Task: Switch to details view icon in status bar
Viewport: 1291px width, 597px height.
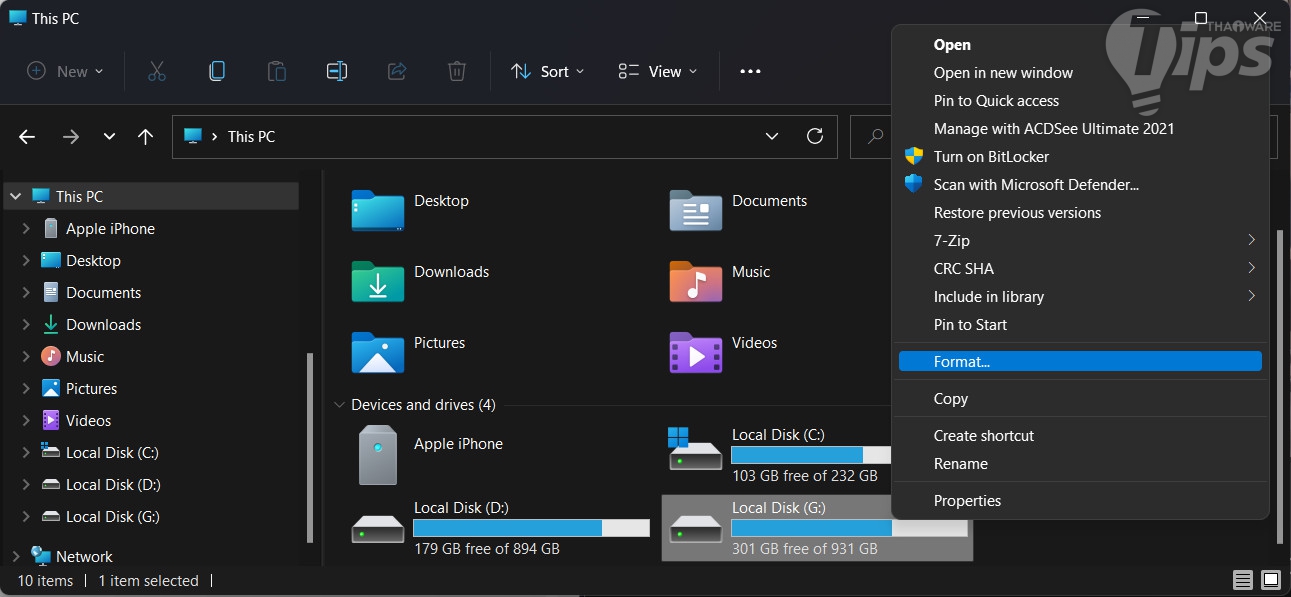Action: (1242, 580)
